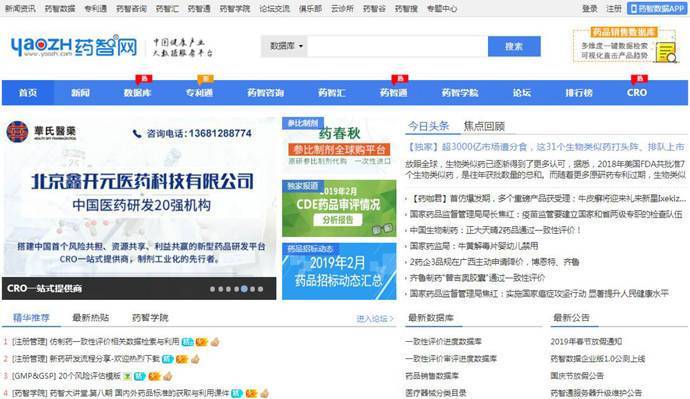690x399 pixels.
Task: Open 专题中心 in the top bar
Action: (442, 8)
